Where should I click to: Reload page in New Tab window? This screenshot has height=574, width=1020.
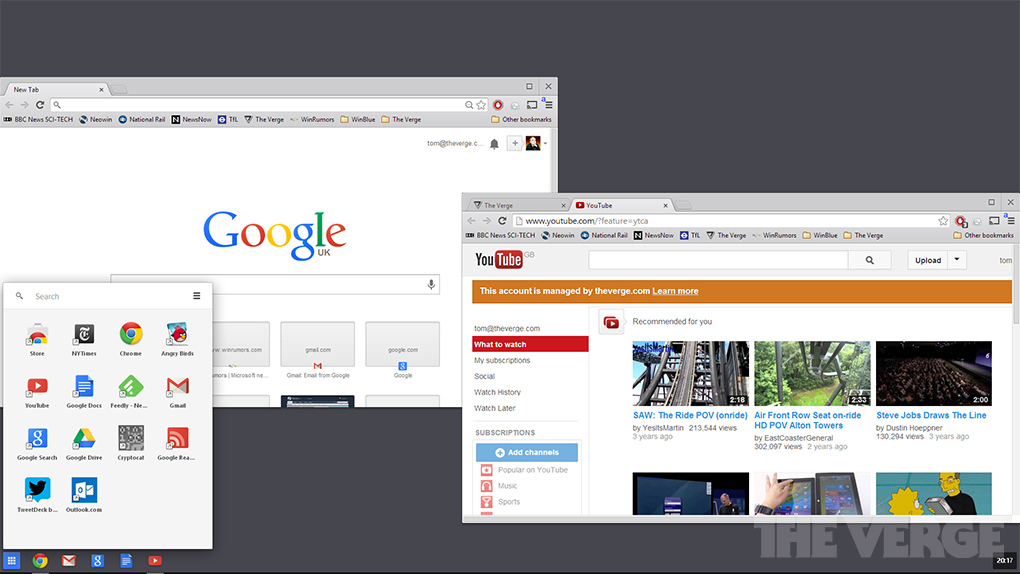coord(40,105)
